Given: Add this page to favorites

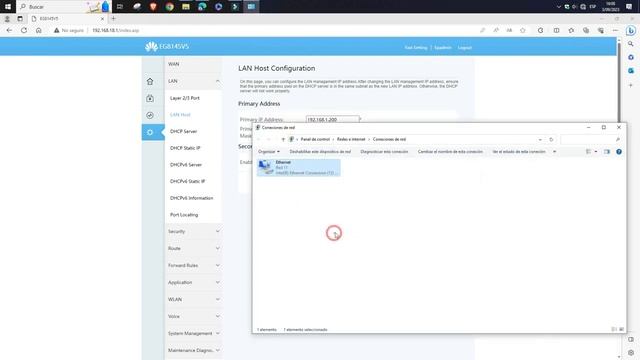Looking at the screenshot, I should (x=522, y=30).
